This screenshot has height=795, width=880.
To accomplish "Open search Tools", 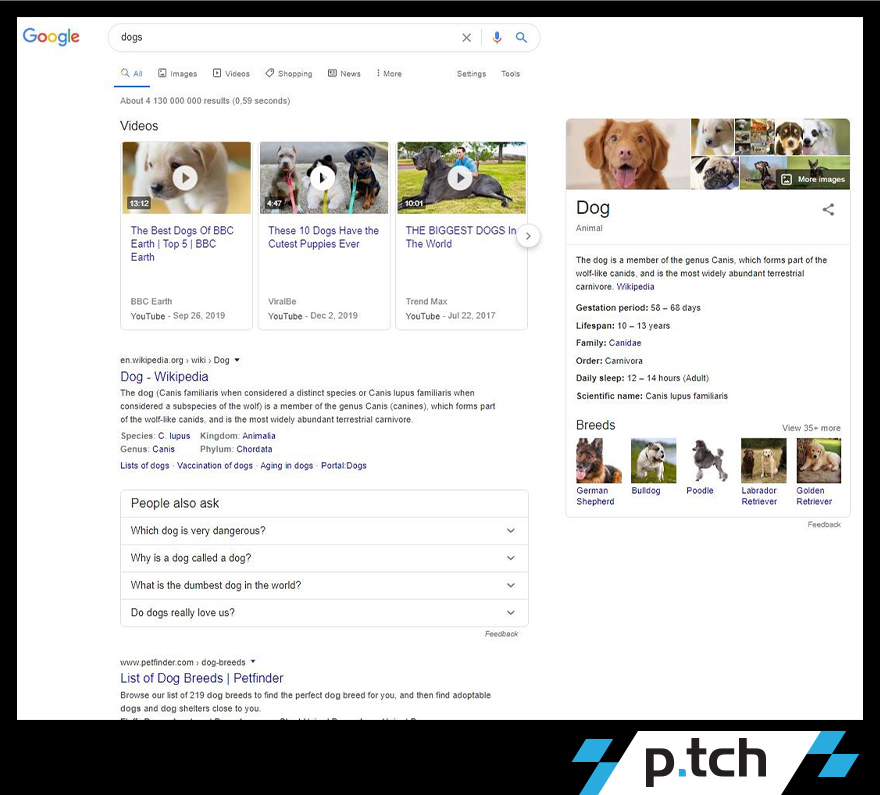I will pos(511,73).
